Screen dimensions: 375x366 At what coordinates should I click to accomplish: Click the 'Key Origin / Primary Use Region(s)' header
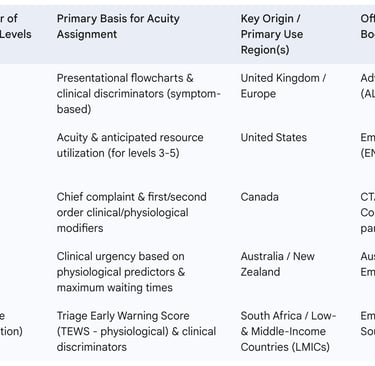pos(272,34)
